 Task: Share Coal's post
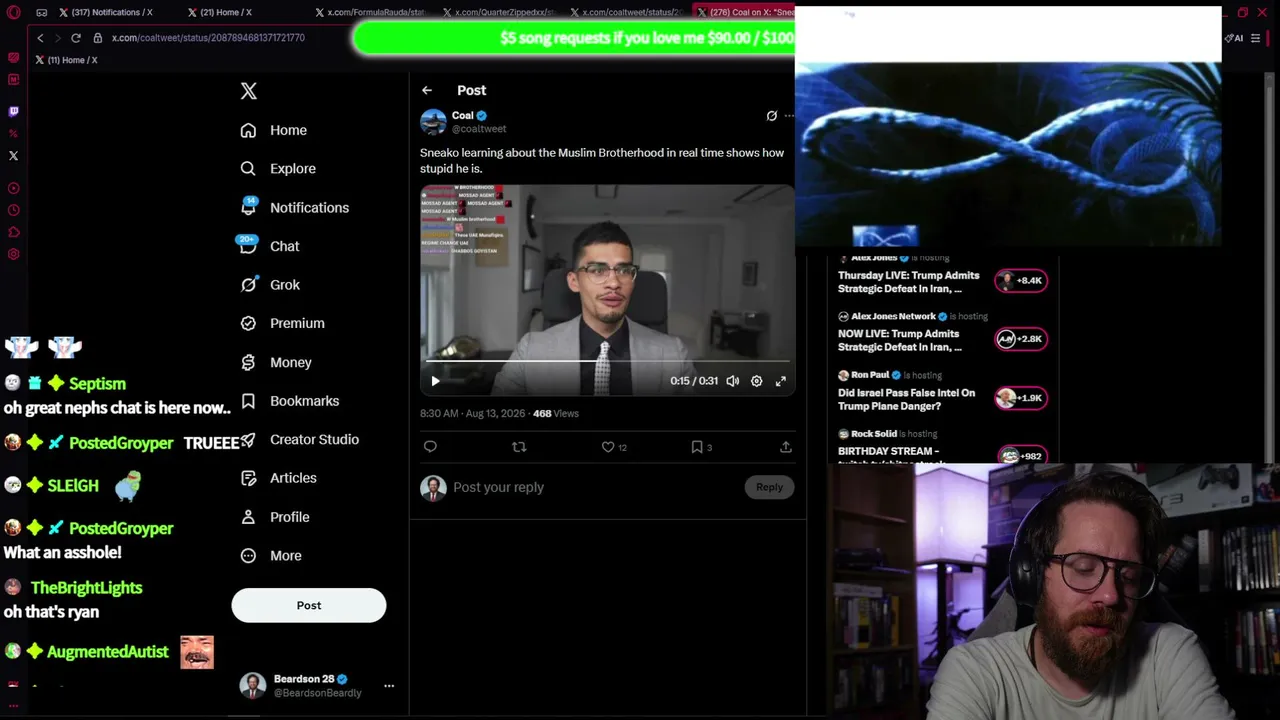(786, 447)
